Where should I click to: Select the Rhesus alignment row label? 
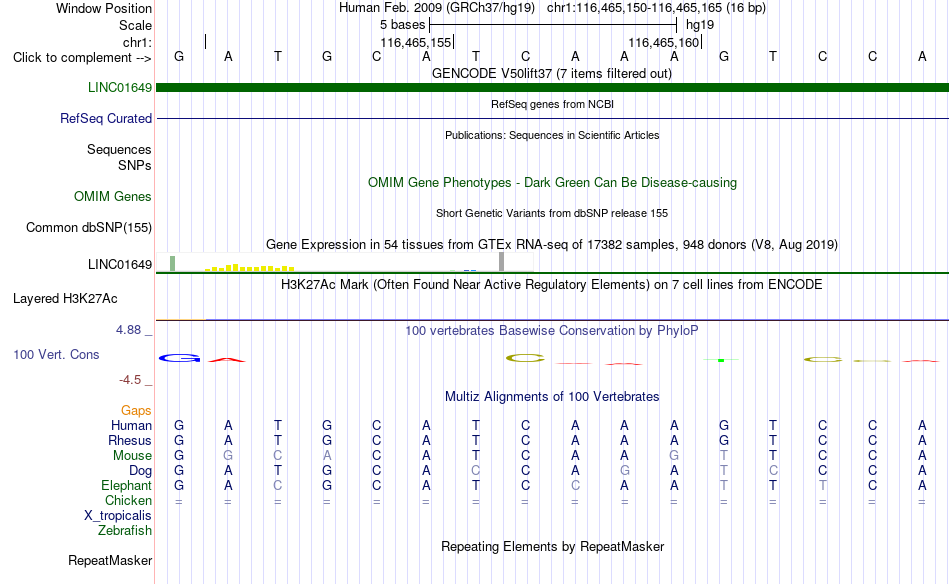tap(130, 440)
